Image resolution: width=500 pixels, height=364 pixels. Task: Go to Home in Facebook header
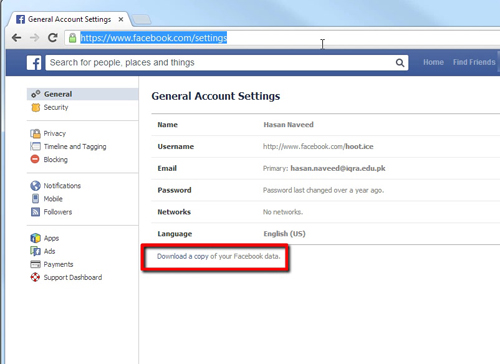pos(433,62)
